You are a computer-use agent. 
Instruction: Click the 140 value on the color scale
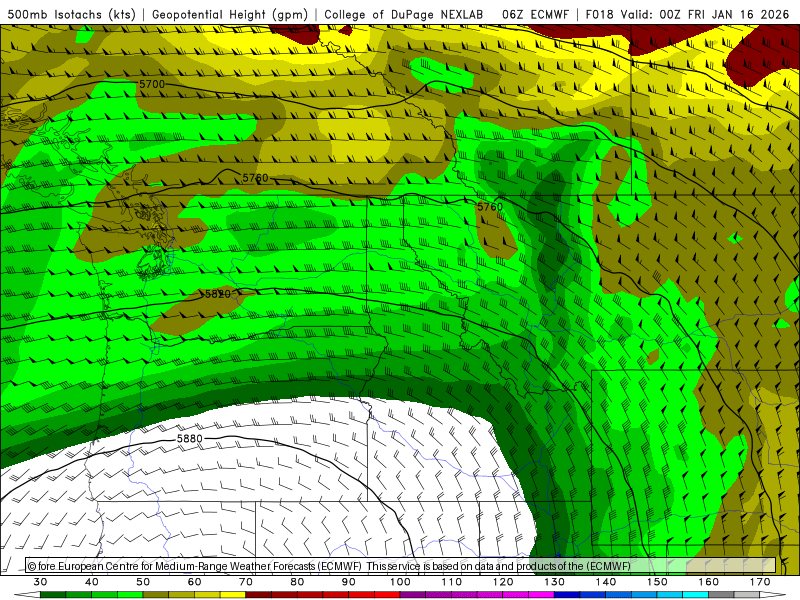pyautogui.click(x=606, y=582)
